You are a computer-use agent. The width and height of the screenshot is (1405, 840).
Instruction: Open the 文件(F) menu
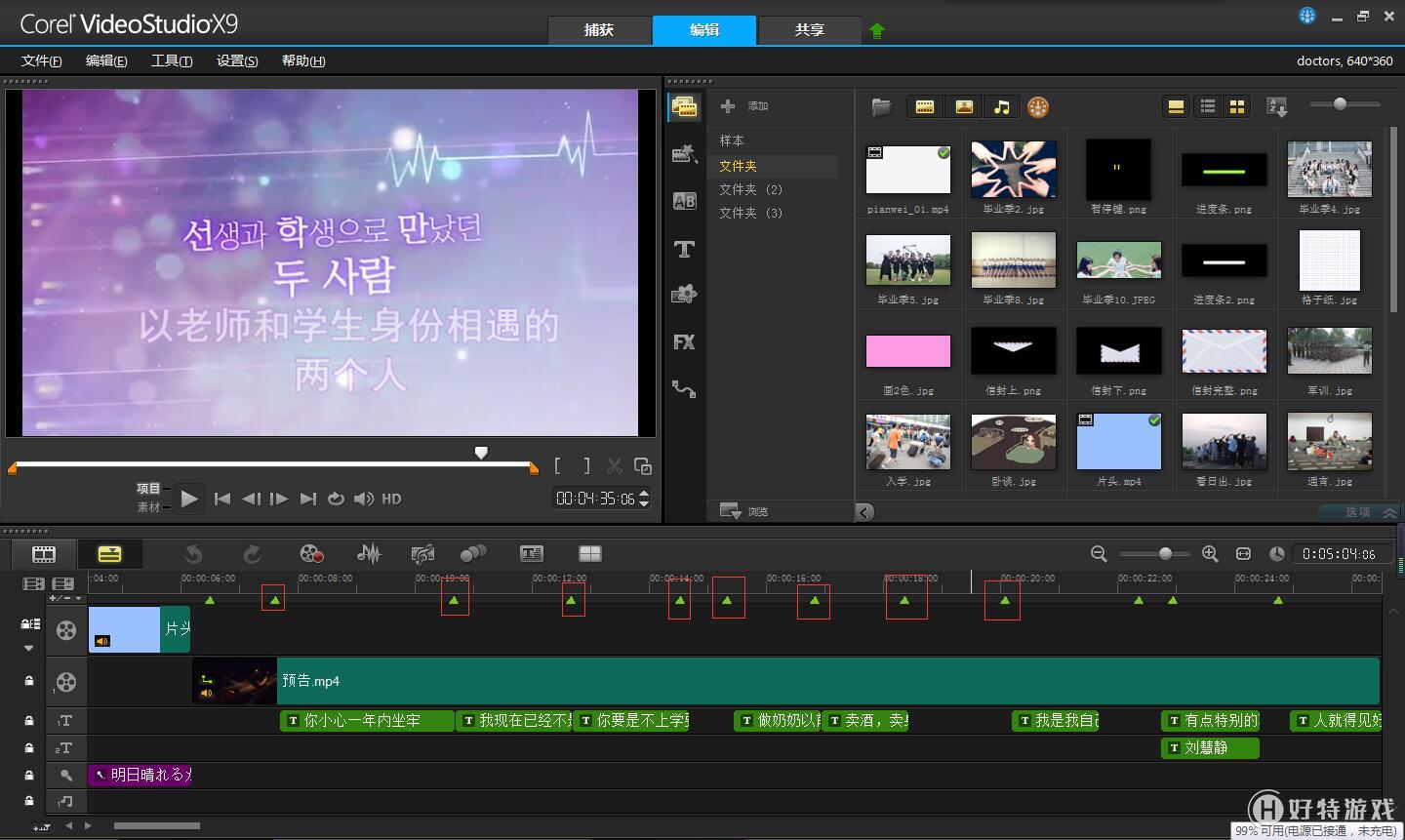click(42, 60)
